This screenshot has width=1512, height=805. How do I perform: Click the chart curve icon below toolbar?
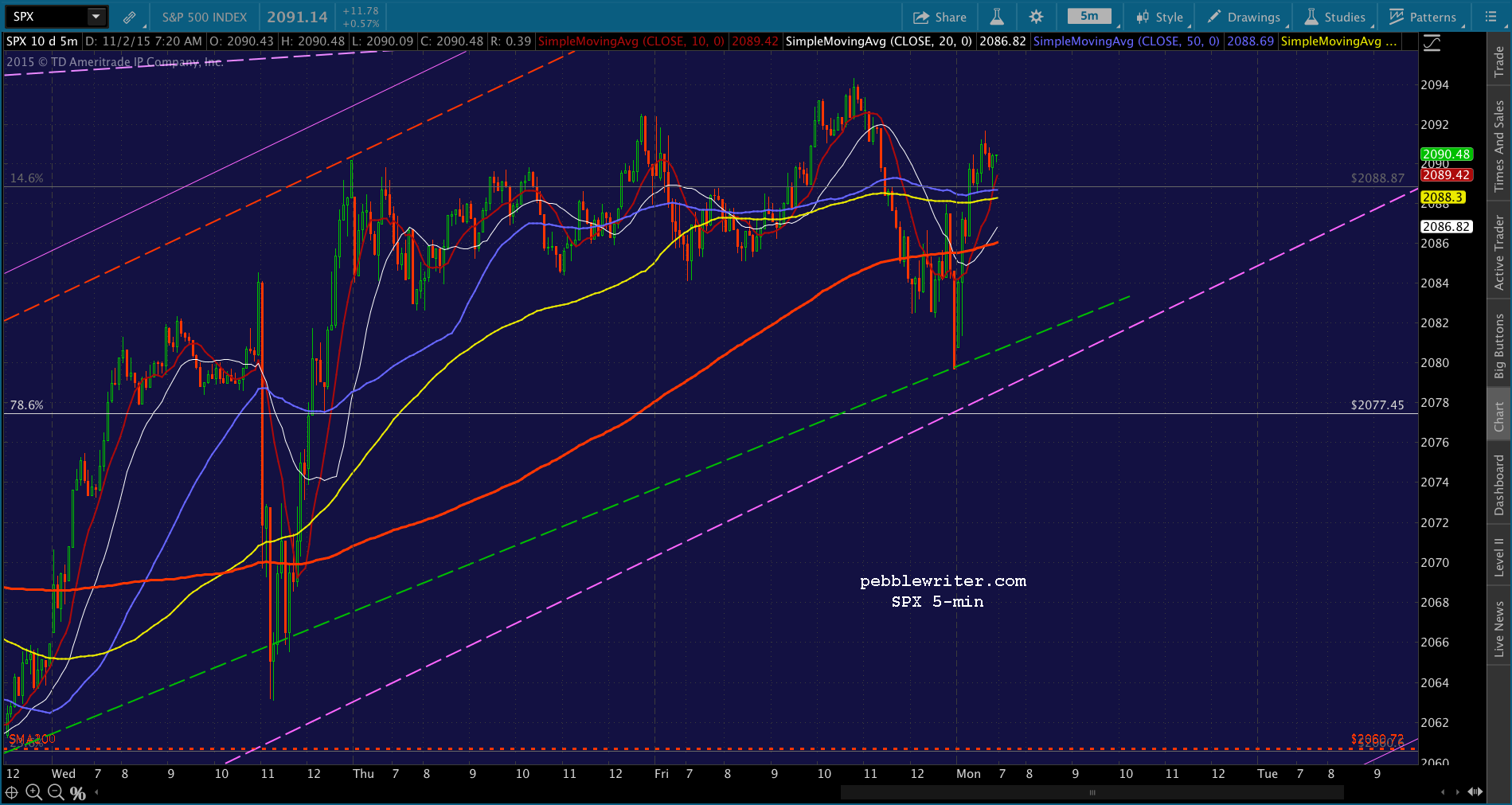(x=1432, y=44)
